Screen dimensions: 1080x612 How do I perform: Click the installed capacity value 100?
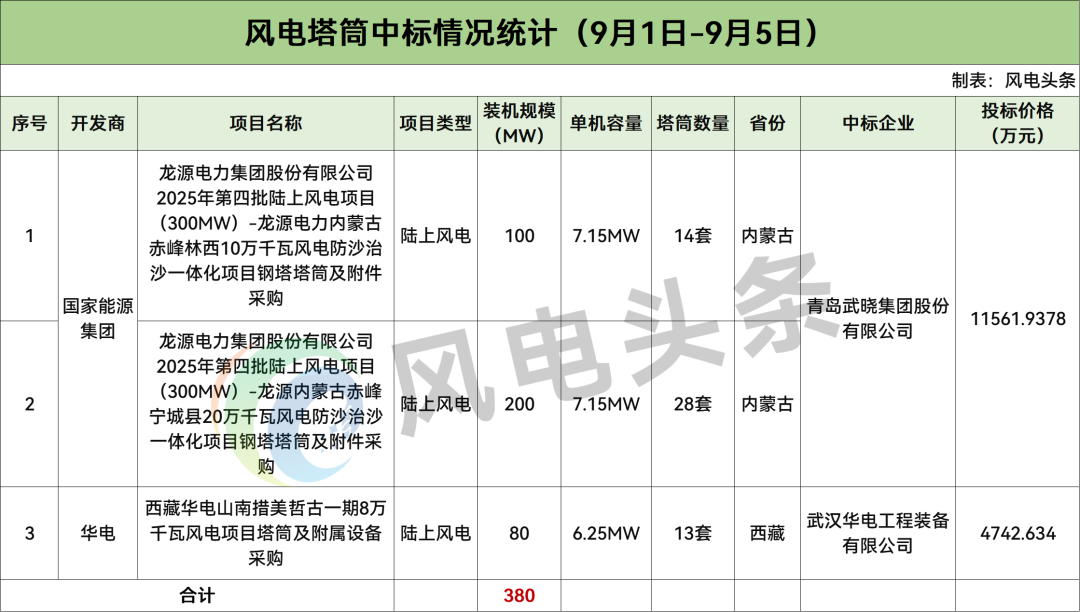[519, 236]
